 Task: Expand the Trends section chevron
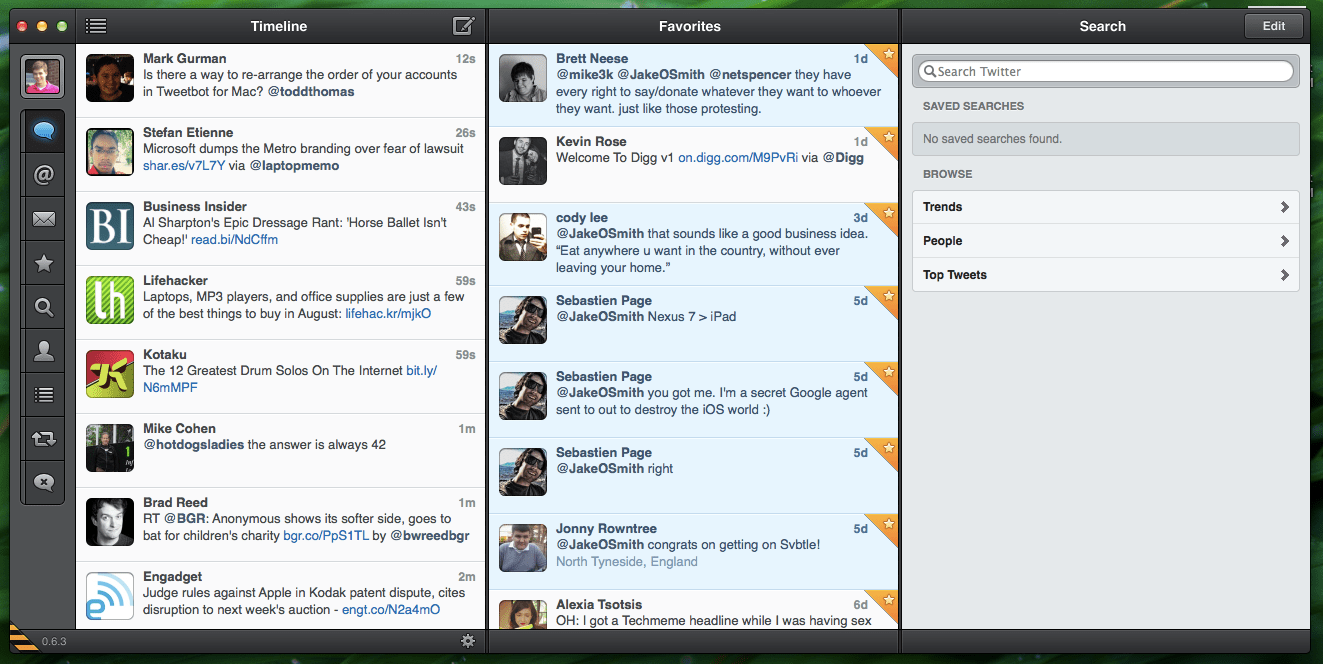pos(1287,207)
